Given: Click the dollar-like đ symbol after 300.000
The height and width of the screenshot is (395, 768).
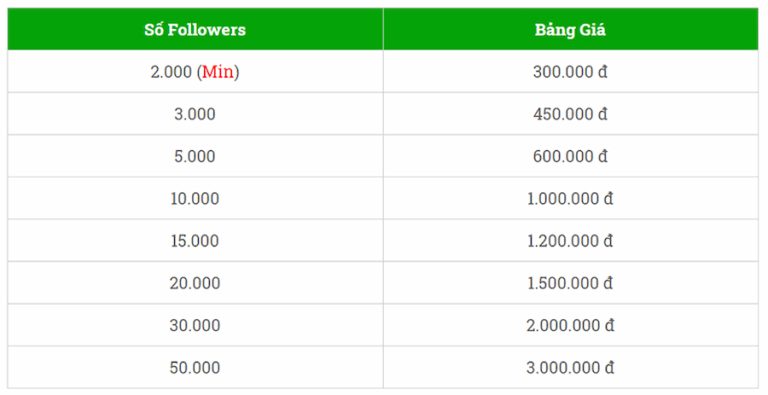Looking at the screenshot, I should point(602,72).
